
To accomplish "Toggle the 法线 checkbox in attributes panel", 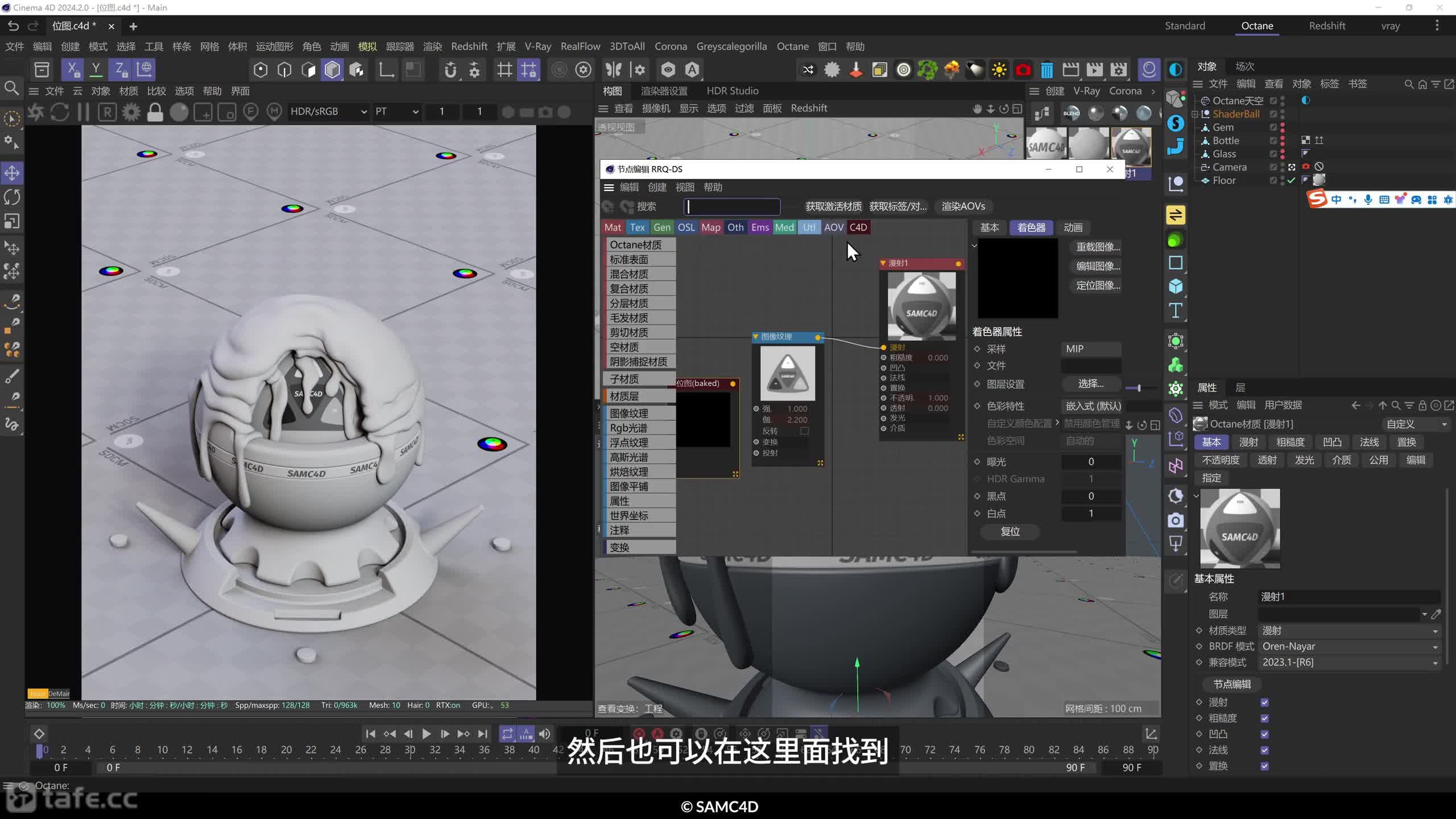I will pyautogui.click(x=1264, y=750).
